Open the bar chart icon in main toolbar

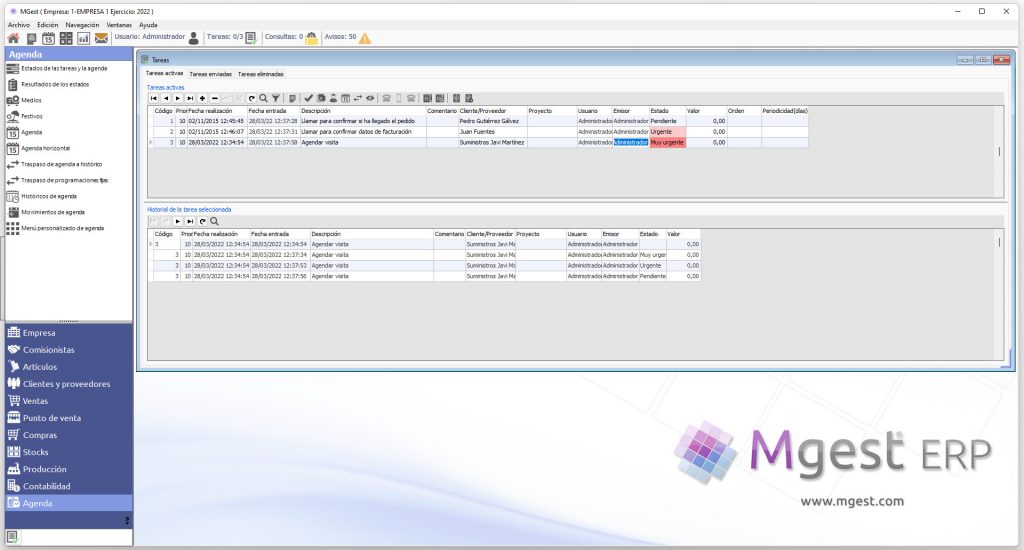84,39
